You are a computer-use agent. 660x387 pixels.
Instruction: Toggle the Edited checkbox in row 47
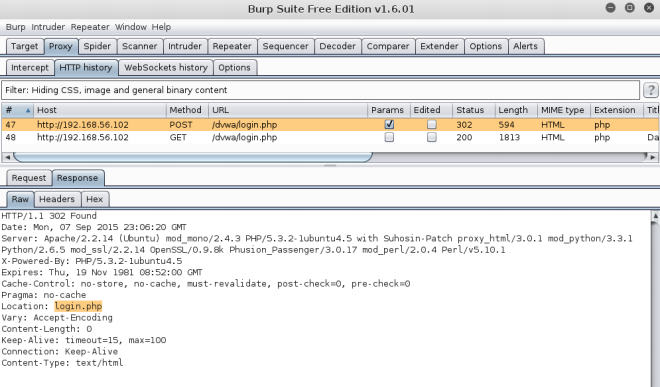click(431, 125)
